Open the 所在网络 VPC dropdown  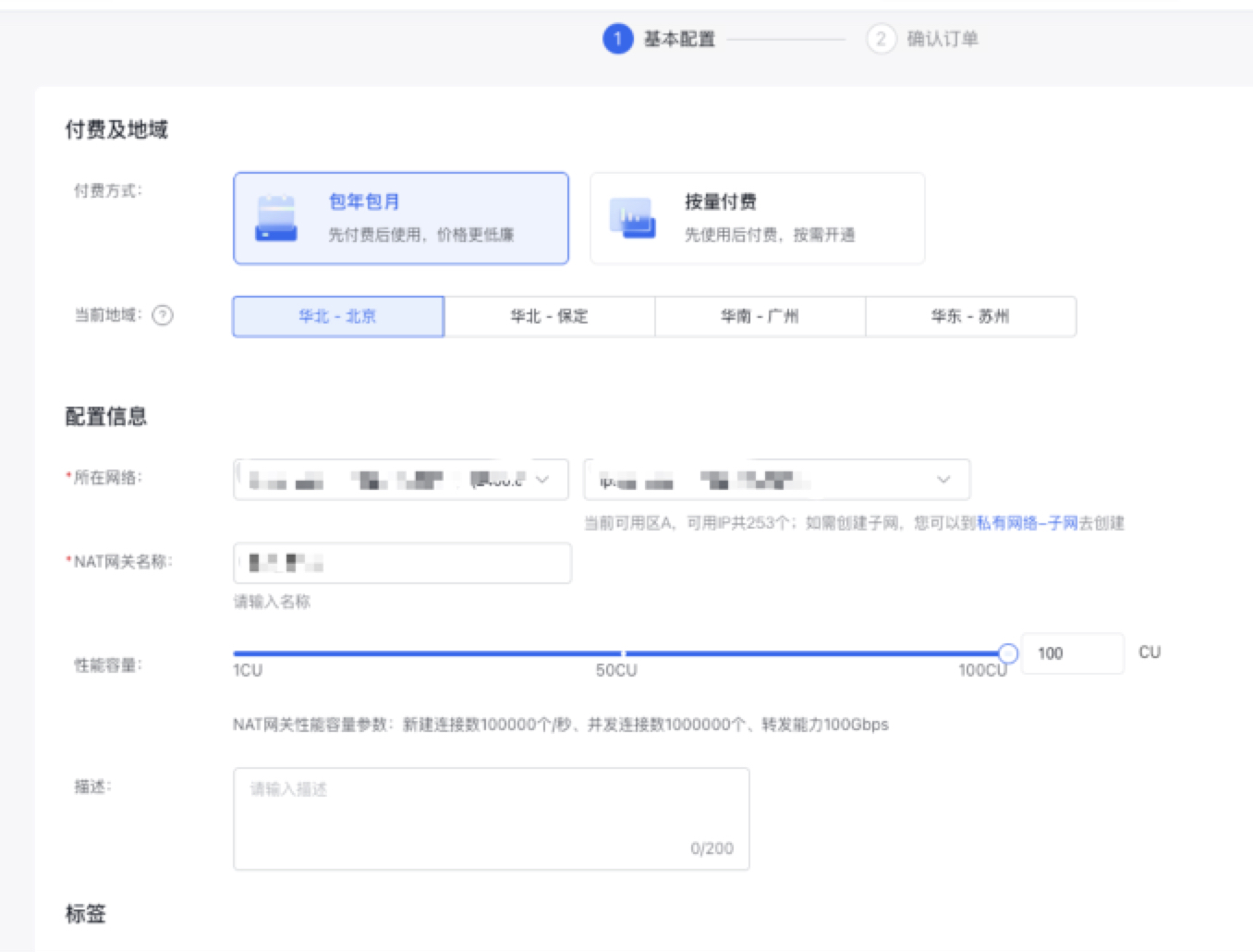click(400, 480)
